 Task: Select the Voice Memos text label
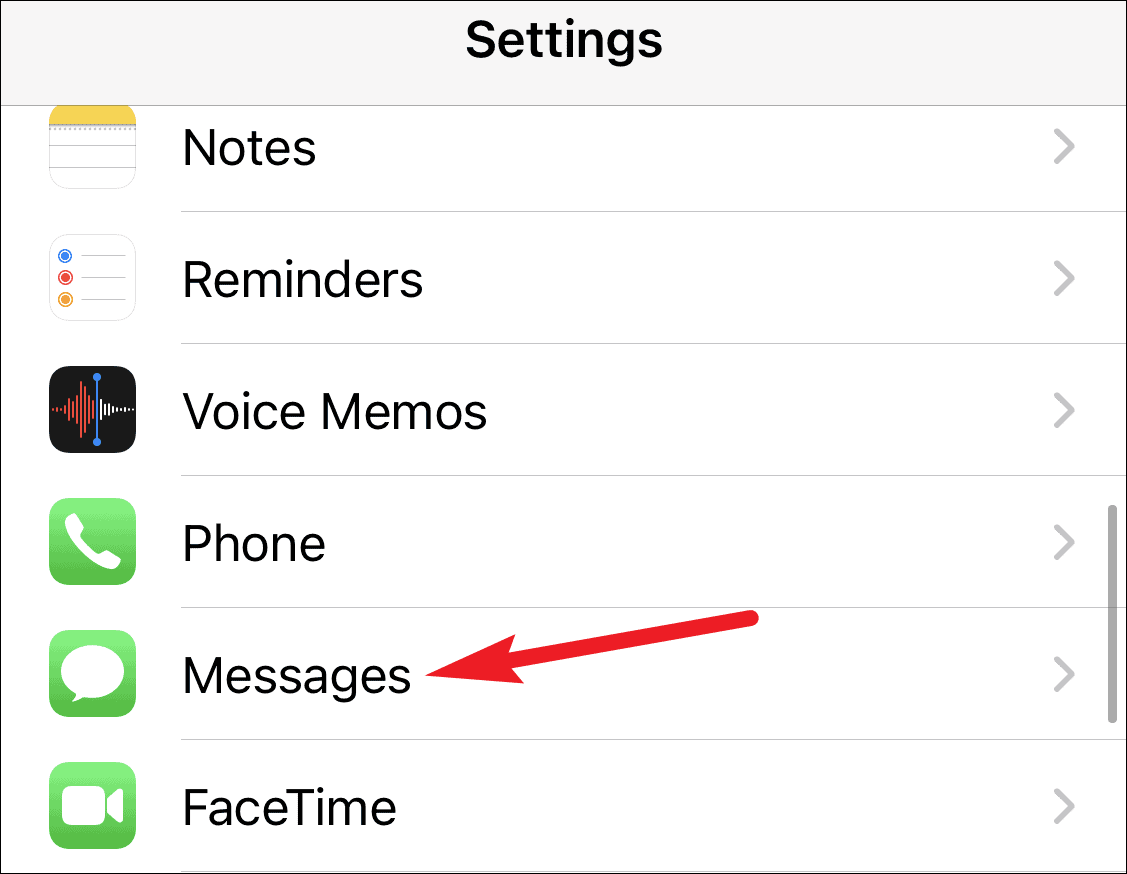[x=335, y=411]
